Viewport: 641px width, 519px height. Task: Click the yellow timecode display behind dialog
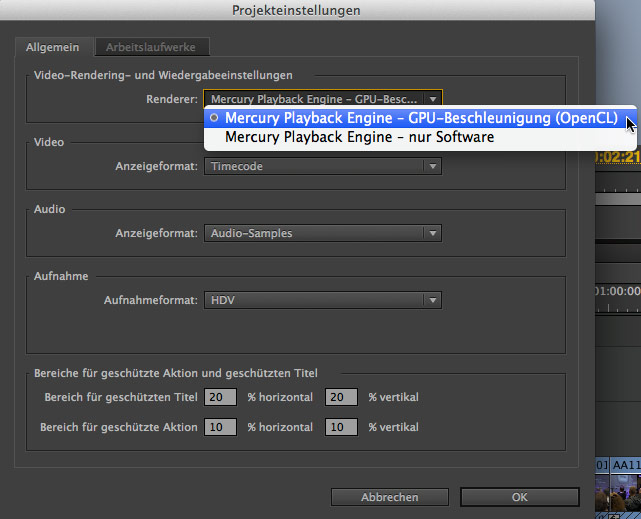[x=618, y=157]
